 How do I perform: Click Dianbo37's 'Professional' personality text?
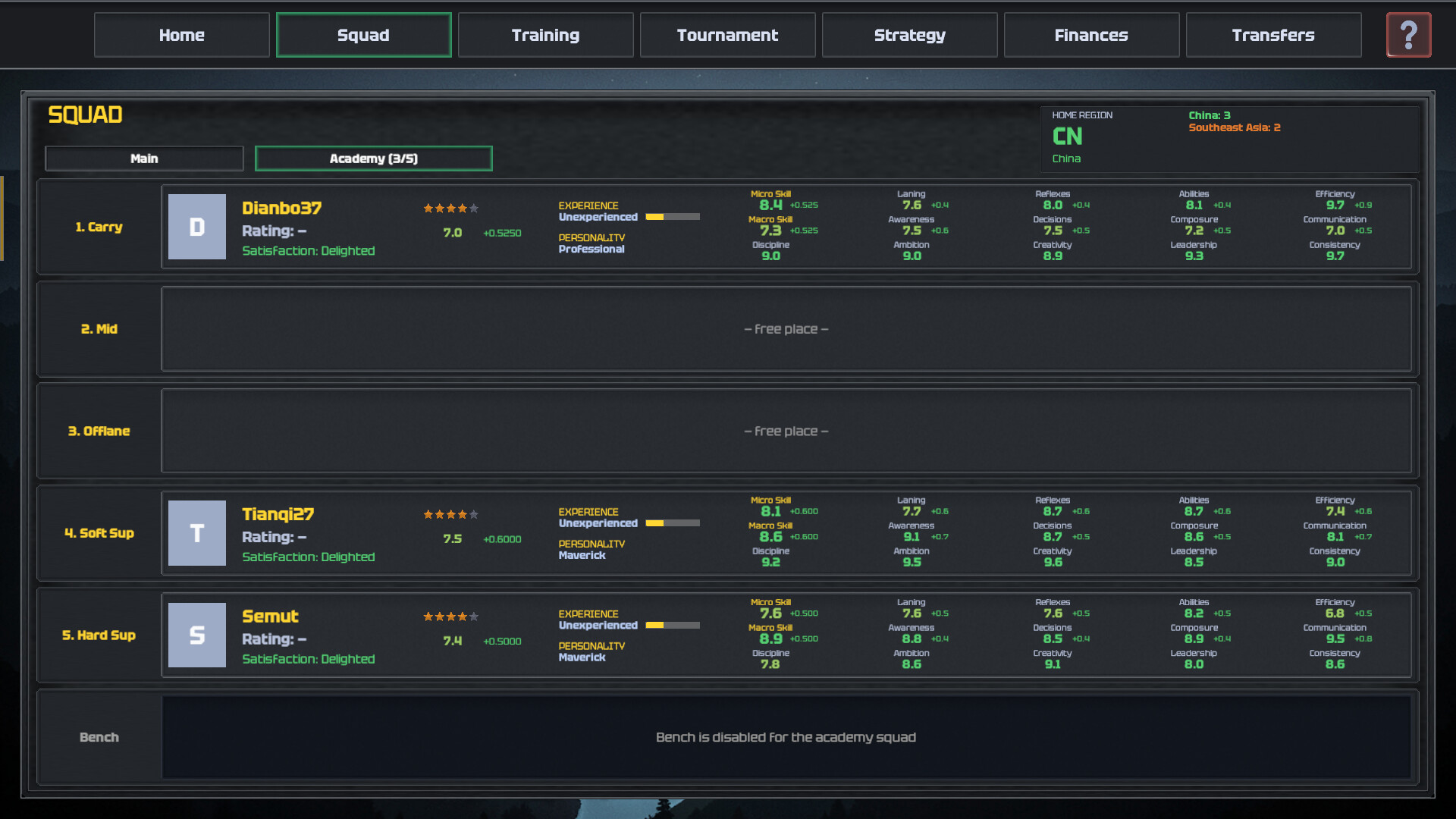click(x=591, y=249)
